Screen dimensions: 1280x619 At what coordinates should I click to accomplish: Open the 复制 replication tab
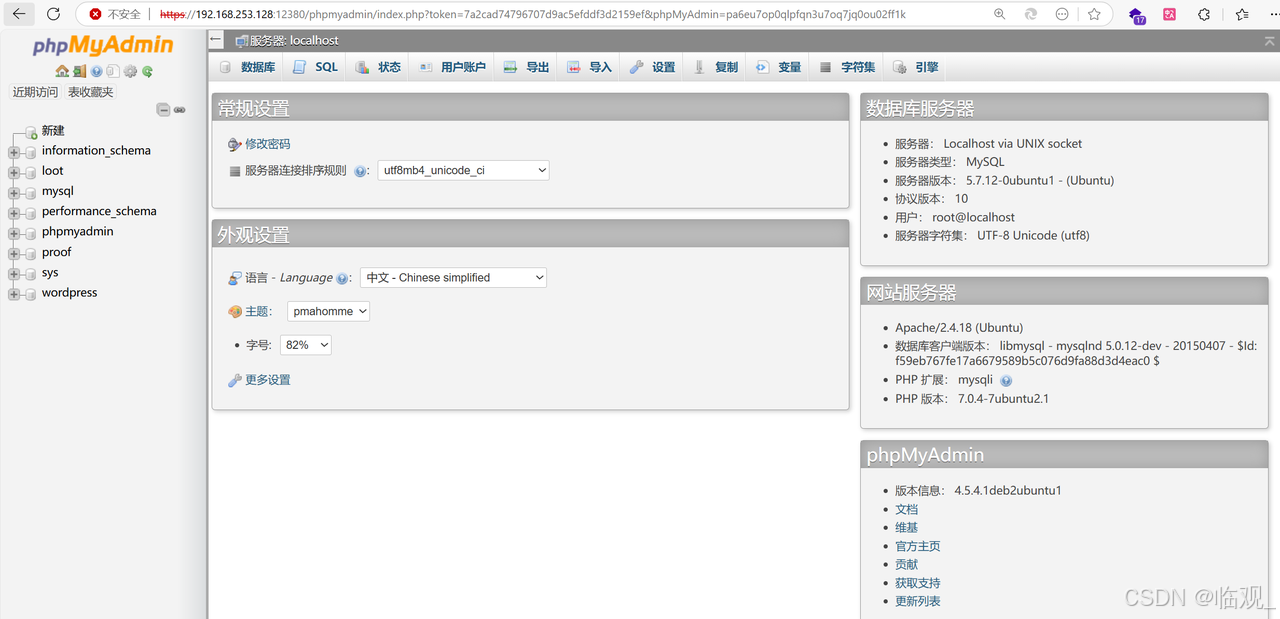(x=715, y=67)
